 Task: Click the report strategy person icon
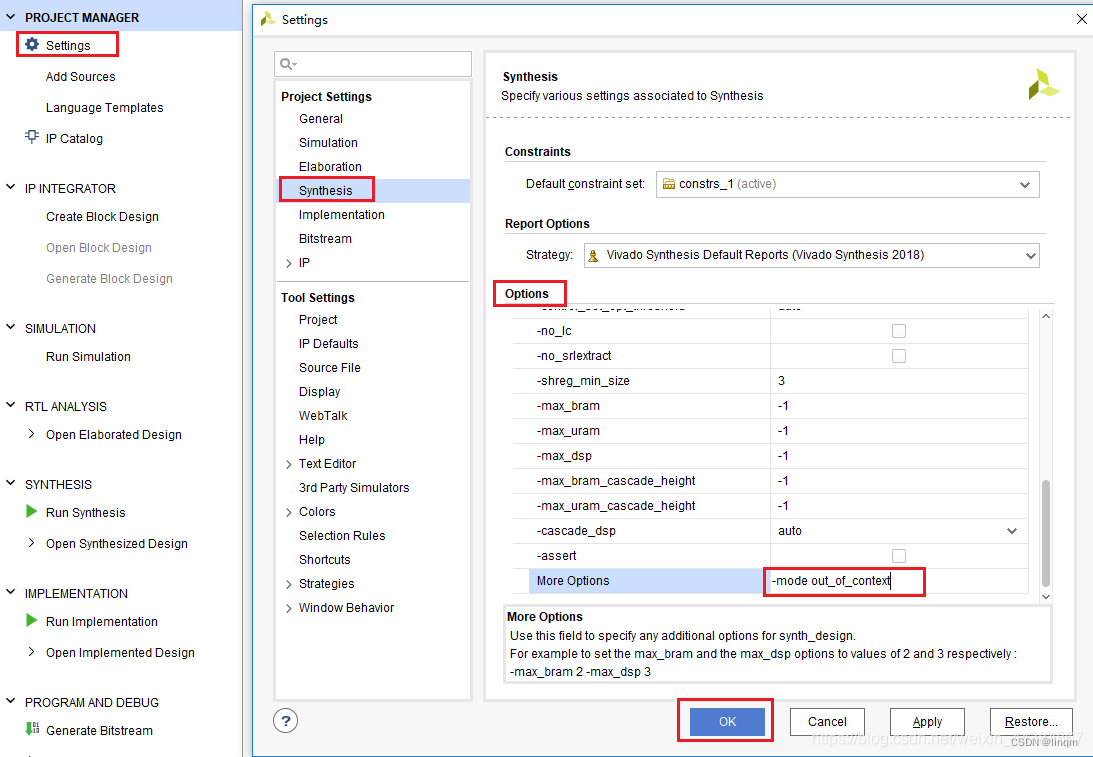click(593, 256)
